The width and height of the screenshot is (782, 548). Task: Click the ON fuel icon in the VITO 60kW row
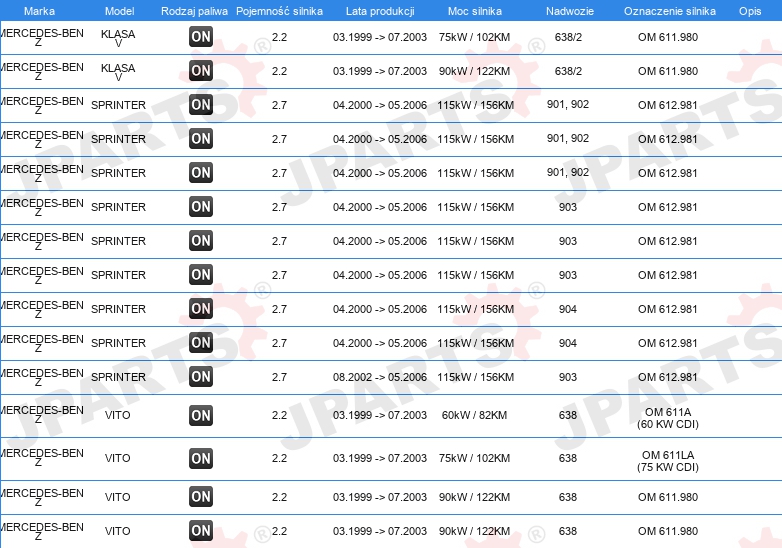coord(201,415)
